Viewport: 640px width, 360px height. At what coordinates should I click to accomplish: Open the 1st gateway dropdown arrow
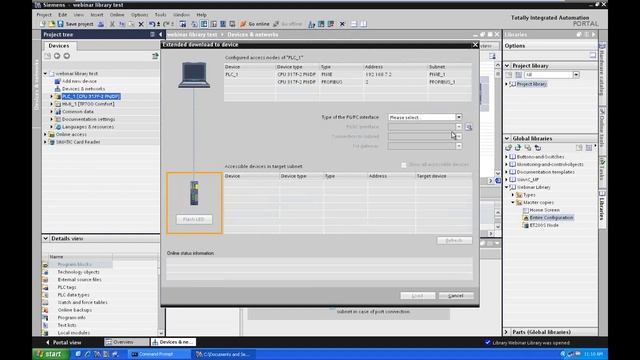pyautogui.click(x=459, y=146)
